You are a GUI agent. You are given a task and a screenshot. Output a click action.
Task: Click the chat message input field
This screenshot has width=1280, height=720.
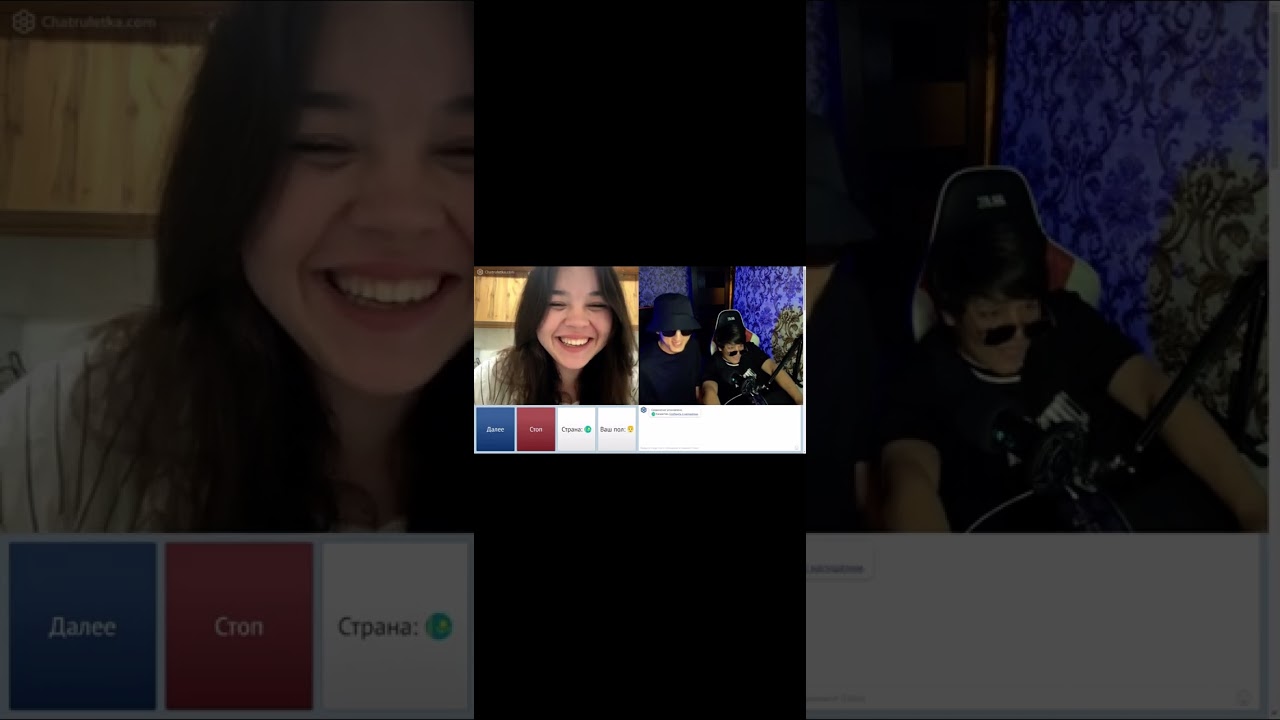[718, 448]
